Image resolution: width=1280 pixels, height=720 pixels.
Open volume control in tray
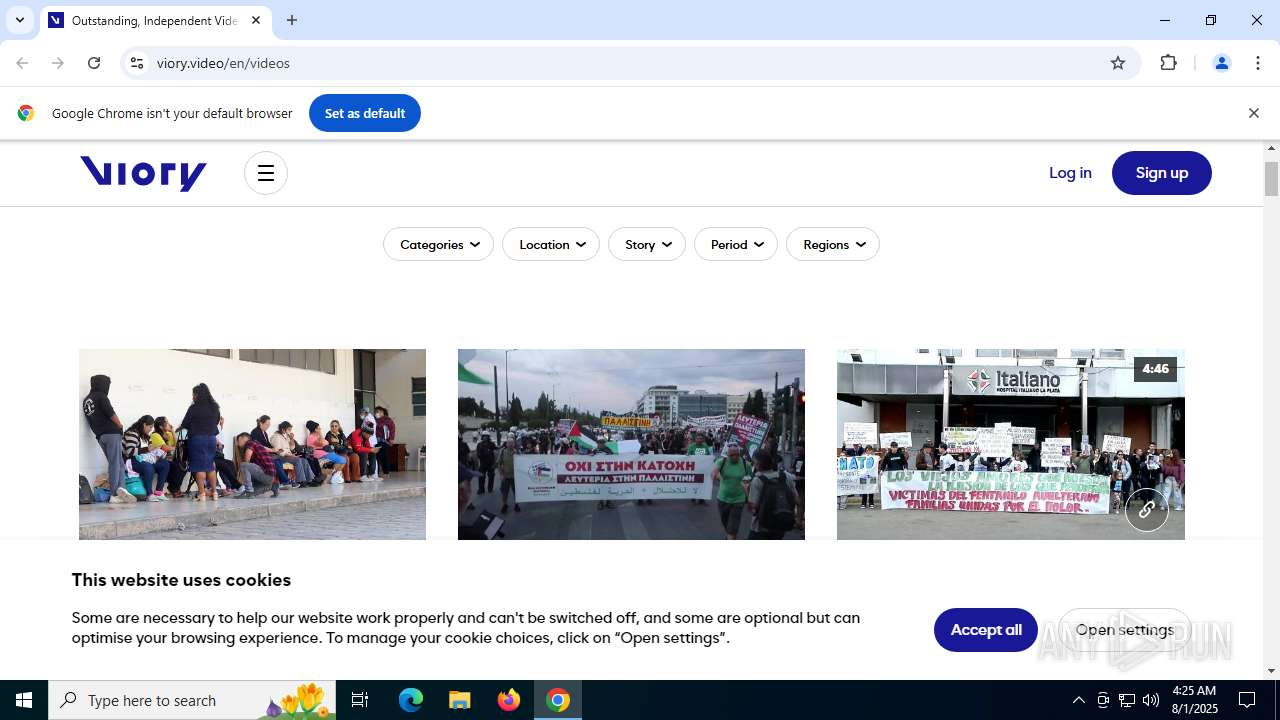1151,700
